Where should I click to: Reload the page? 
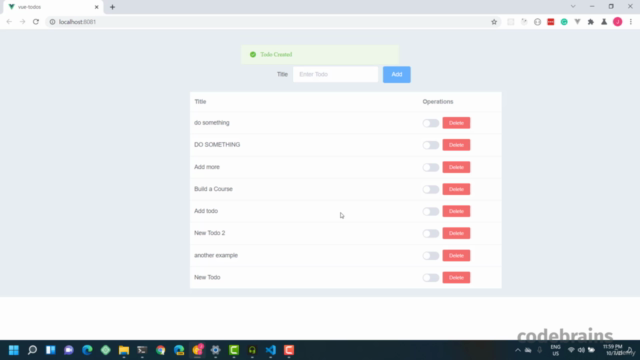click(36, 22)
